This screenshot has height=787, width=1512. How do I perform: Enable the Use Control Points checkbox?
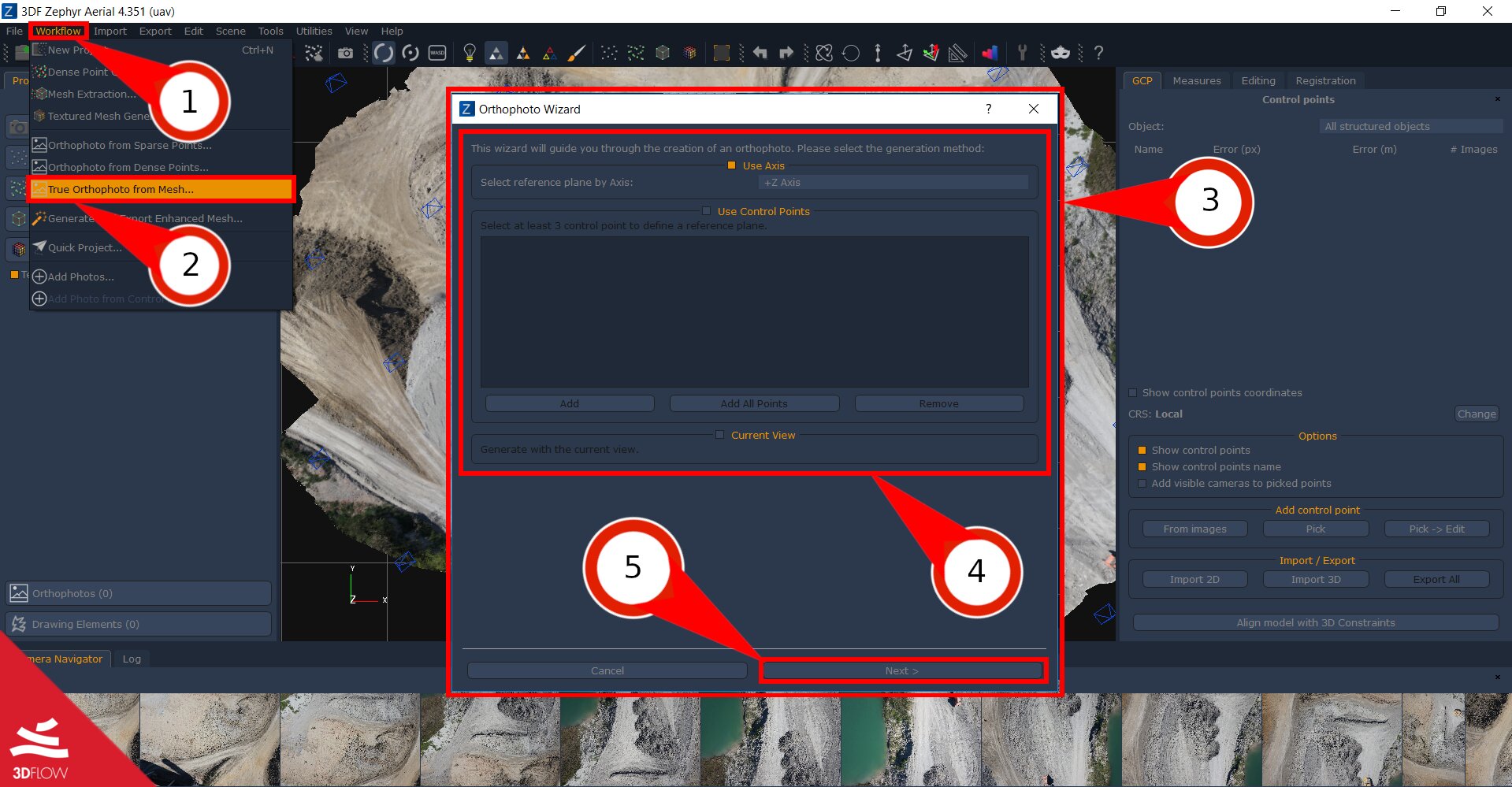click(706, 211)
